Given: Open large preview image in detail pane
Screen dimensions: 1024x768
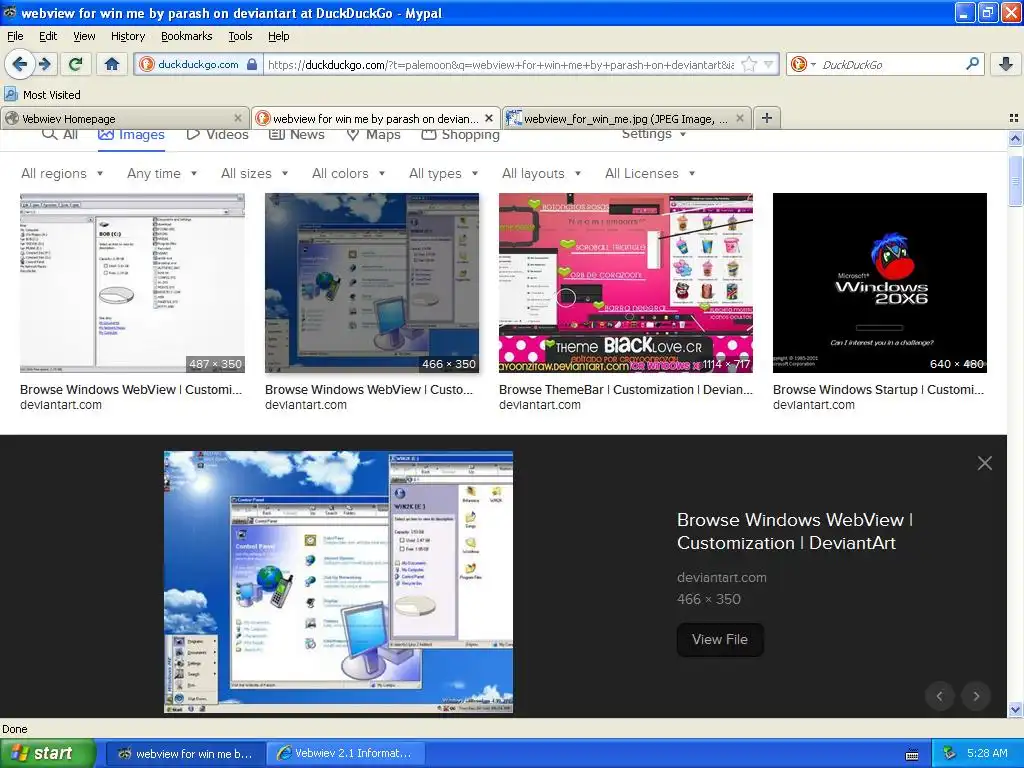Looking at the screenshot, I should tap(338, 582).
